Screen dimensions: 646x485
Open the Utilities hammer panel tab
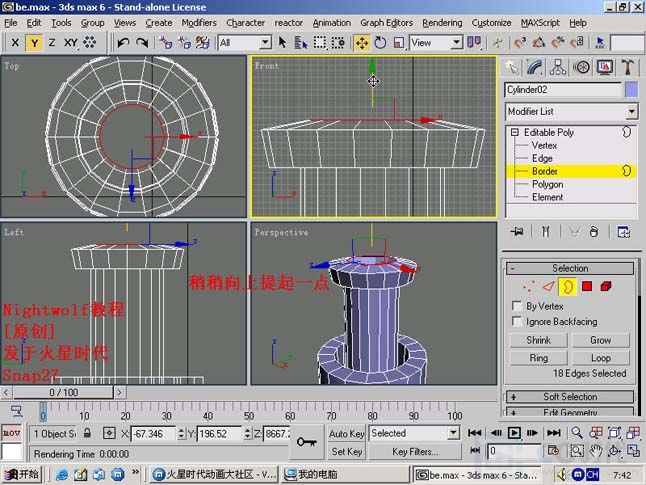click(x=627, y=67)
